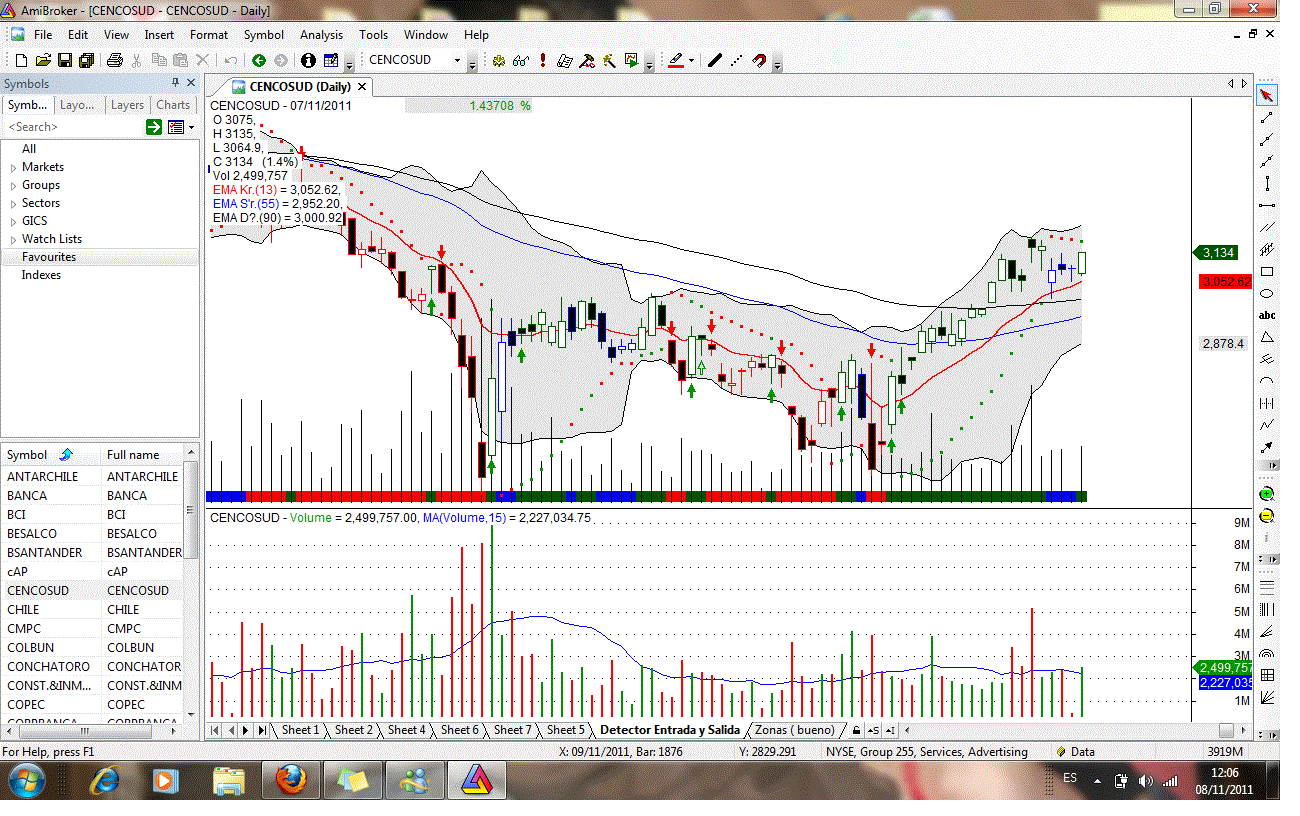The height and width of the screenshot is (816, 1300).
Task: Go back with the green arrow icon
Action: tap(259, 61)
